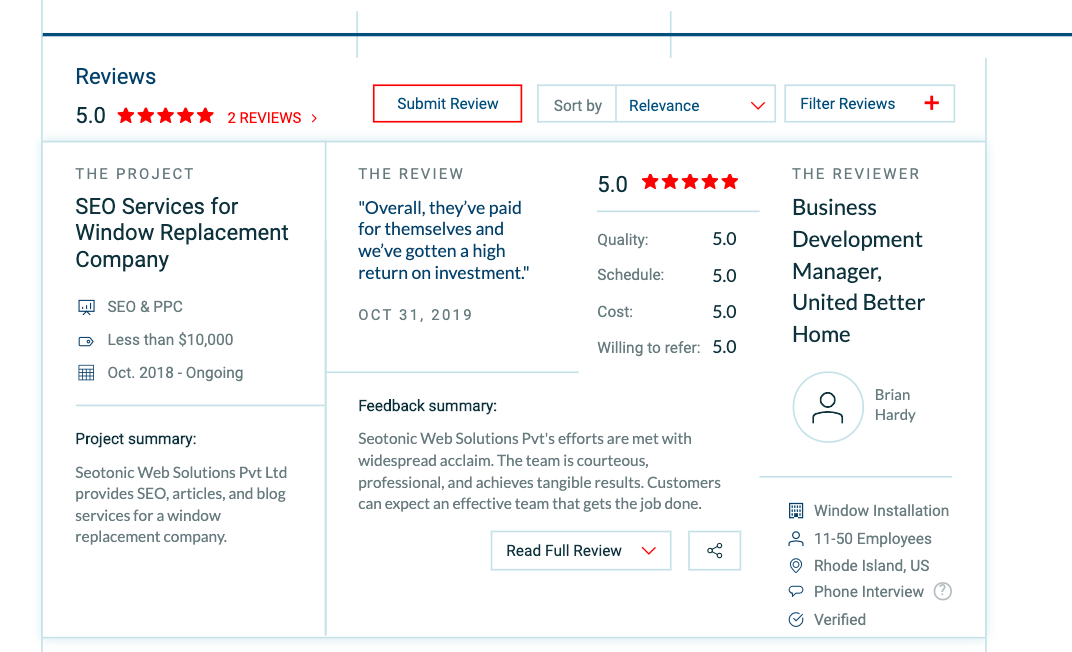Image resolution: width=1072 pixels, height=652 pixels.
Task: Click the reviewer name Brian Hardy
Action: pos(894,405)
